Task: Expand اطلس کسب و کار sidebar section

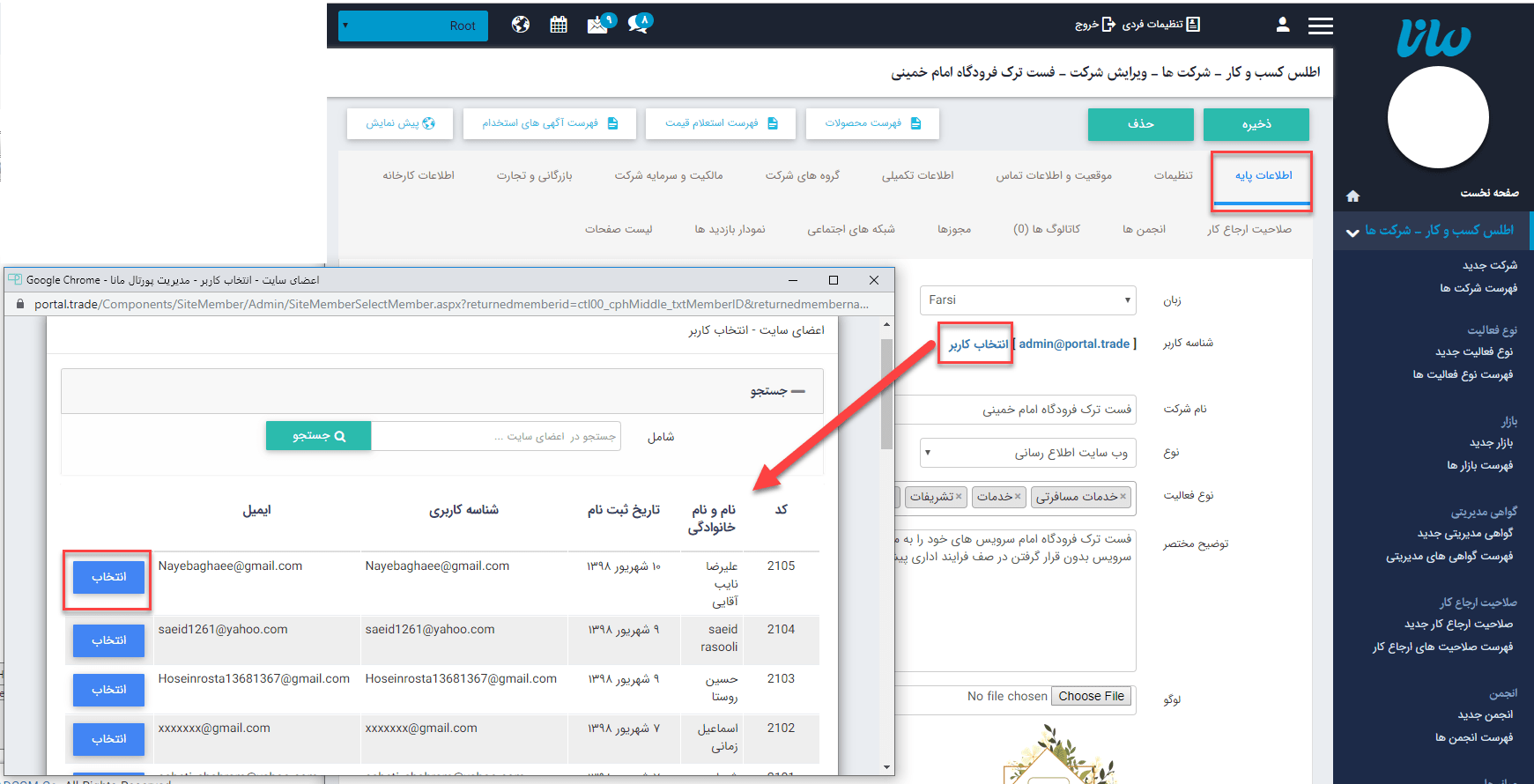Action: 1434,230
